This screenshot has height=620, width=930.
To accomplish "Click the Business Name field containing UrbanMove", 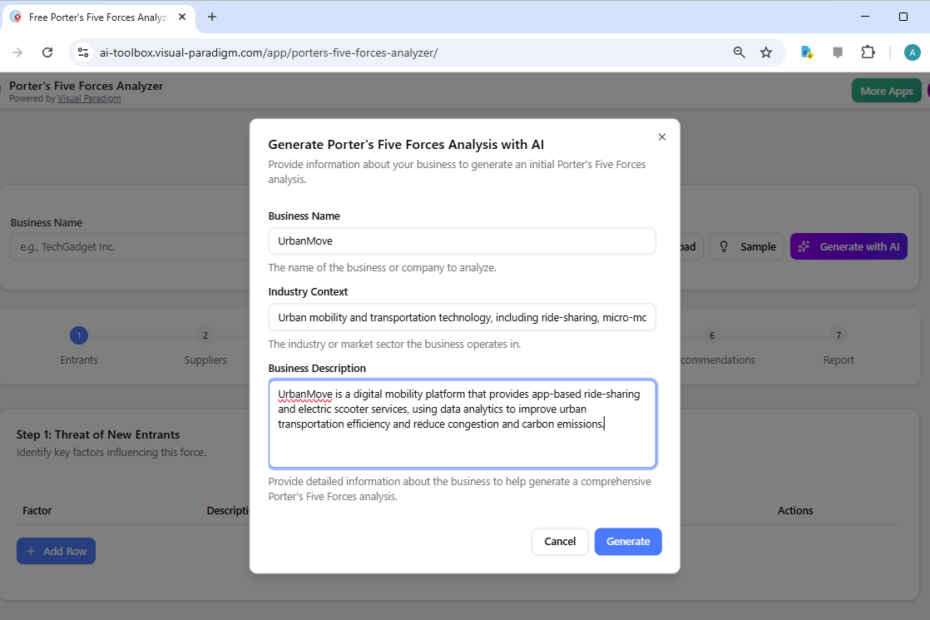I will point(461,241).
